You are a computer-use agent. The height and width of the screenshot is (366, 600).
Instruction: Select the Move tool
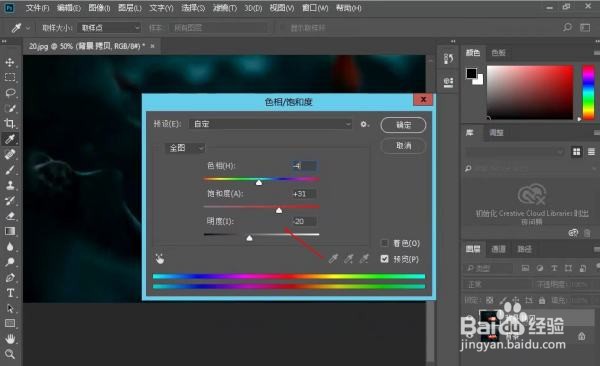click(10, 62)
